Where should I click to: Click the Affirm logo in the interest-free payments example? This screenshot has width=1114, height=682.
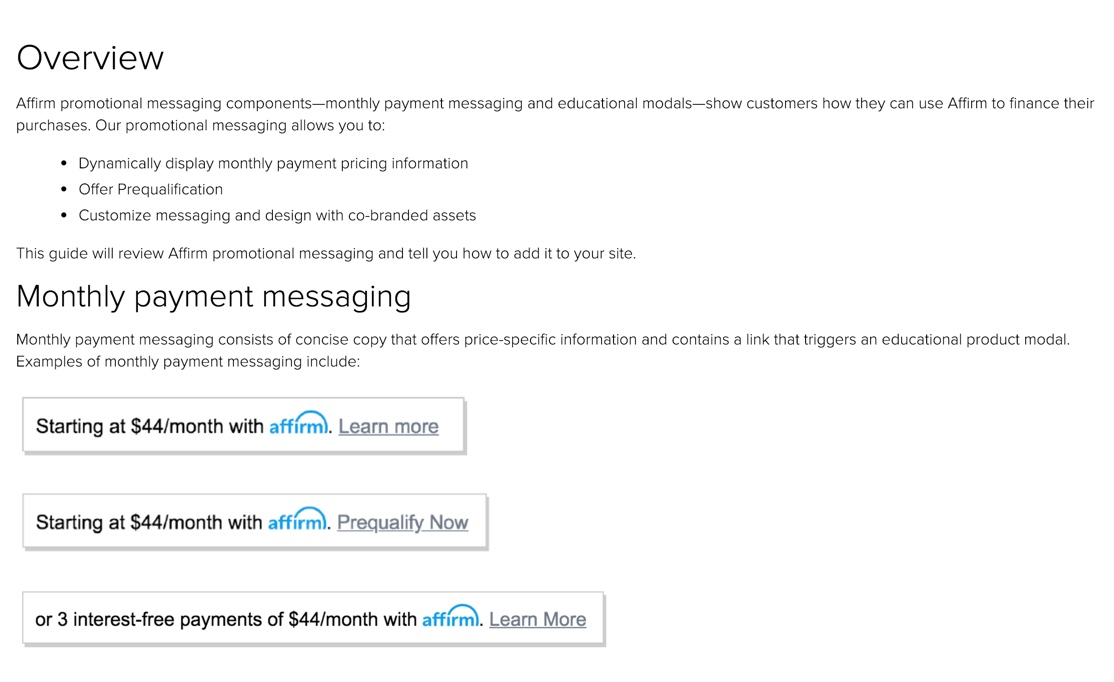(x=451, y=618)
